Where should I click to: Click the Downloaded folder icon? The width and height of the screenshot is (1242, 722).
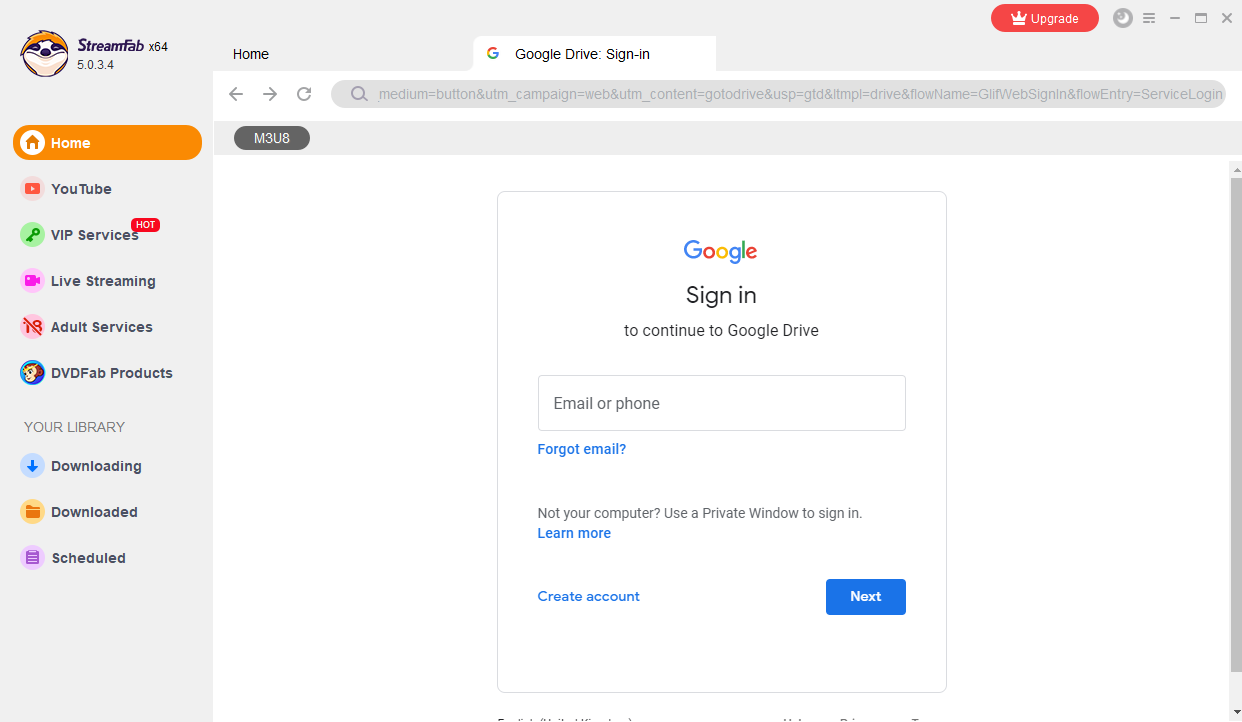[x=33, y=512]
